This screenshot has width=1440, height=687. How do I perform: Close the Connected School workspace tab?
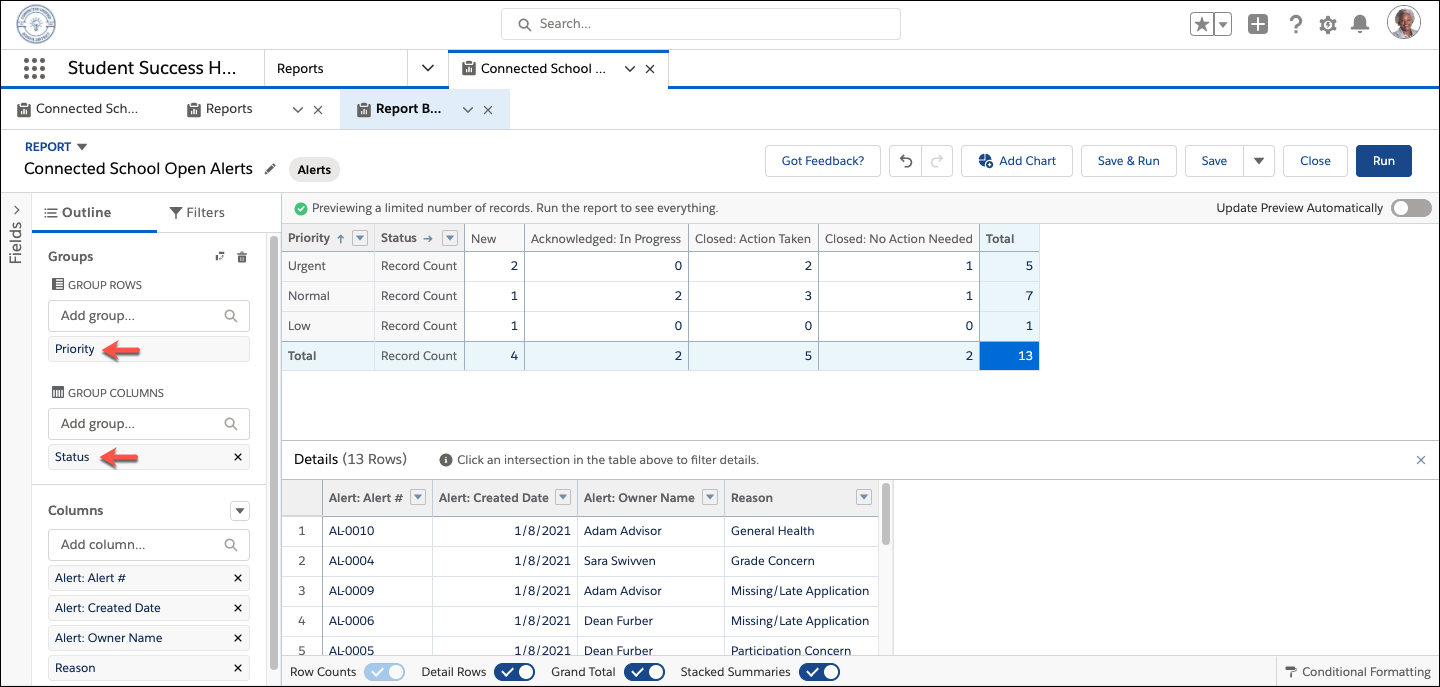pos(650,69)
